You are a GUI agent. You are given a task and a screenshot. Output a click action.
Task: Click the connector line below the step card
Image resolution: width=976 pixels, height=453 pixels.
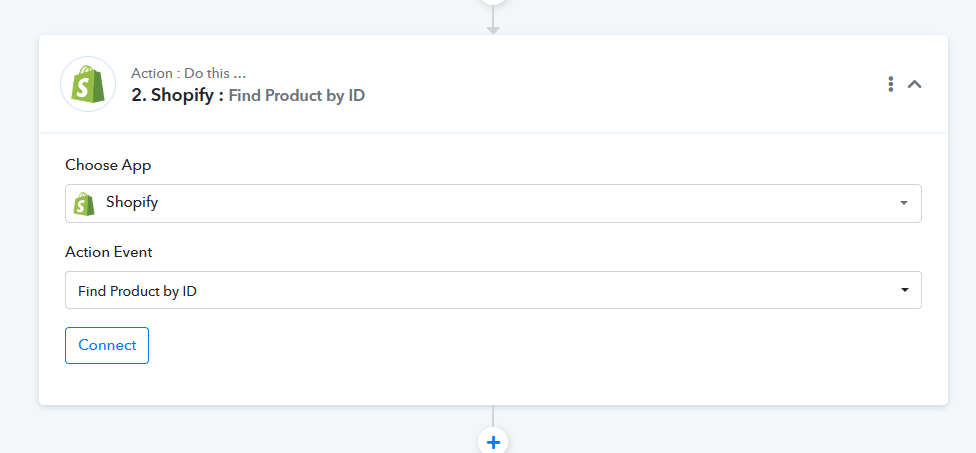pos(493,416)
